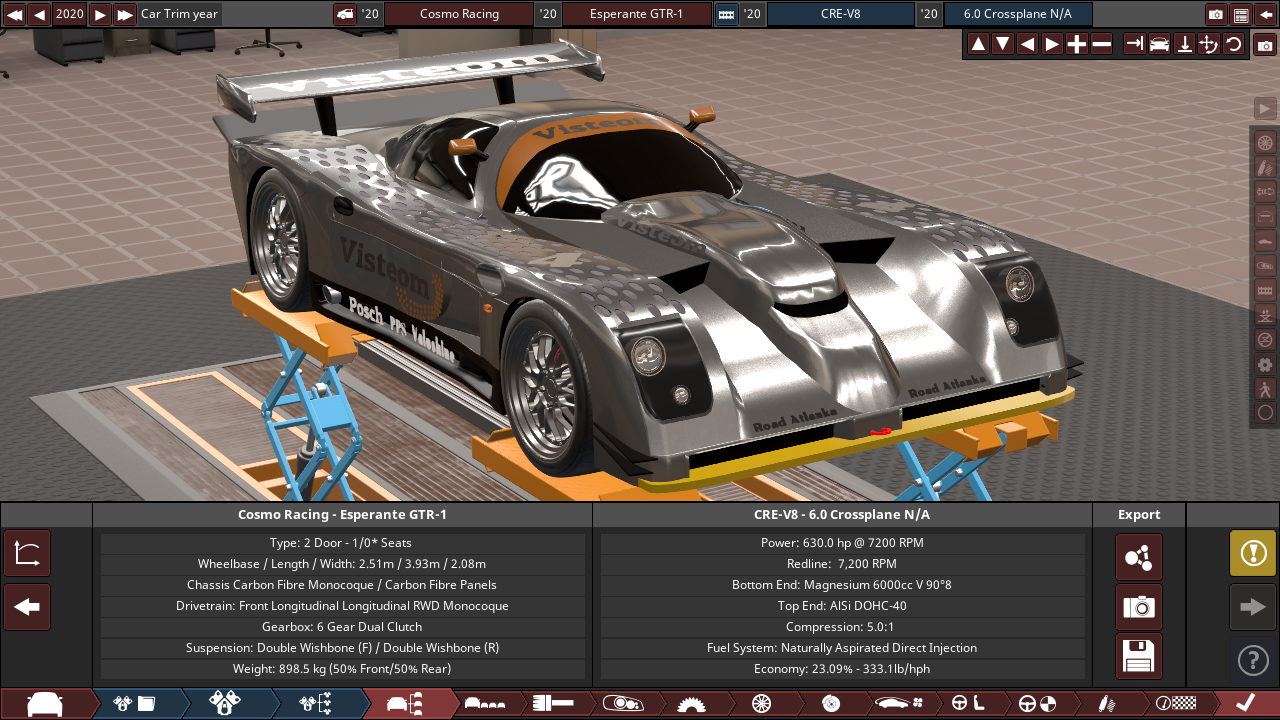Toggle the car with engine icon in the sidebar
The image size is (1280, 720).
pyautogui.click(x=1265, y=266)
